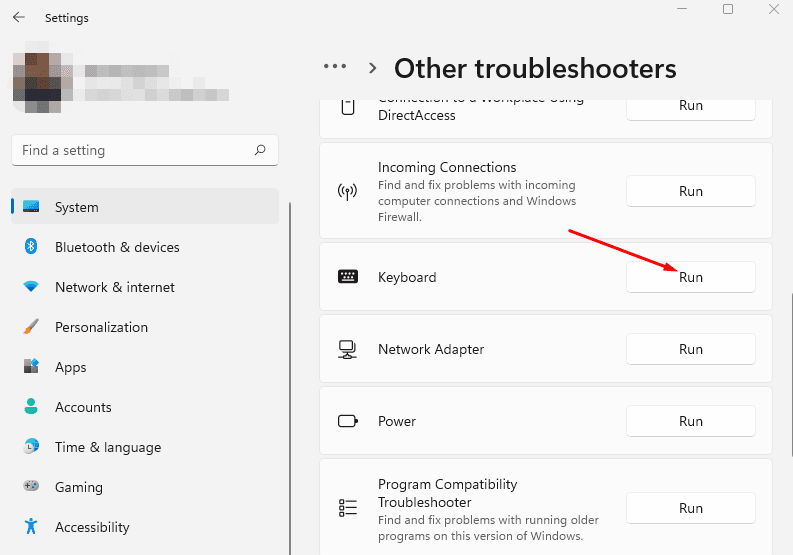Click the Gaming controller icon
The height and width of the screenshot is (555, 793).
31,486
